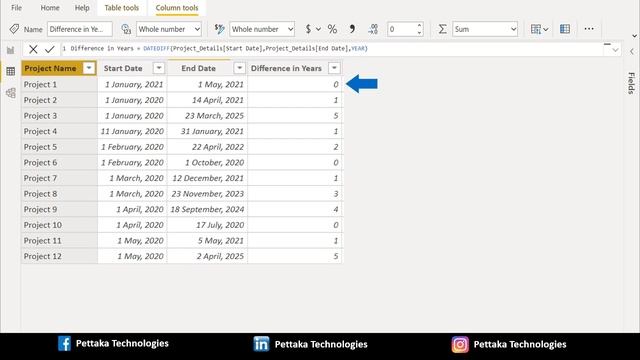640x360 pixels.
Task: Open the Sum summarization dropdown
Action: pos(485,29)
